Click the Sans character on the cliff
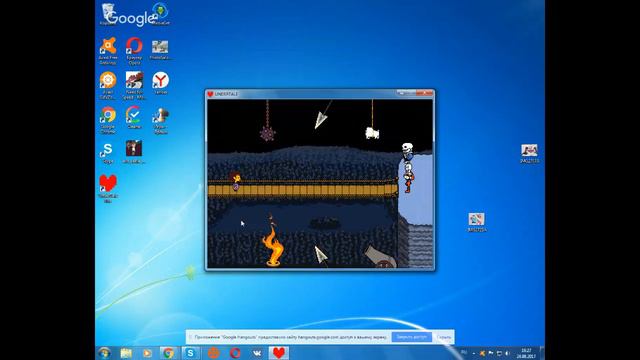This screenshot has height=360, width=640. tap(407, 151)
